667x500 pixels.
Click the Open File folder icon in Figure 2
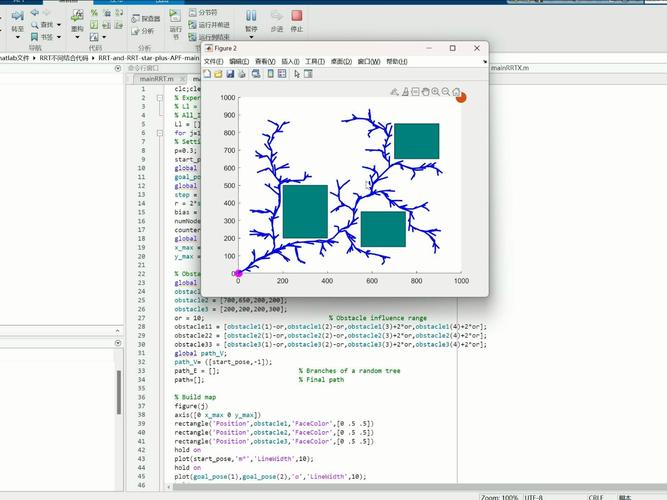click(x=218, y=74)
